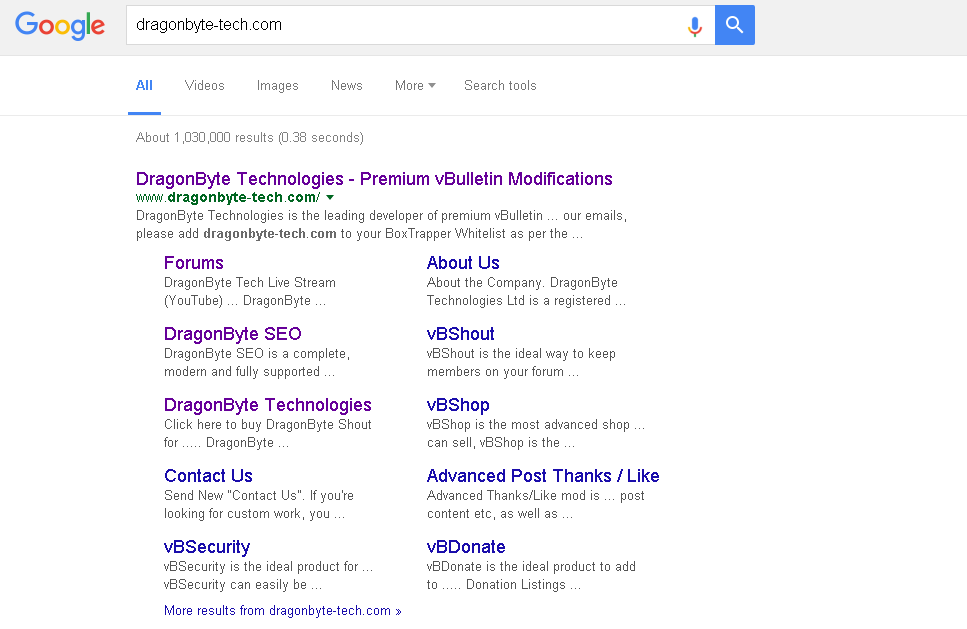This screenshot has height=629, width=967.
Task: Open the DragonByte SEO sitelink
Action: tap(232, 334)
